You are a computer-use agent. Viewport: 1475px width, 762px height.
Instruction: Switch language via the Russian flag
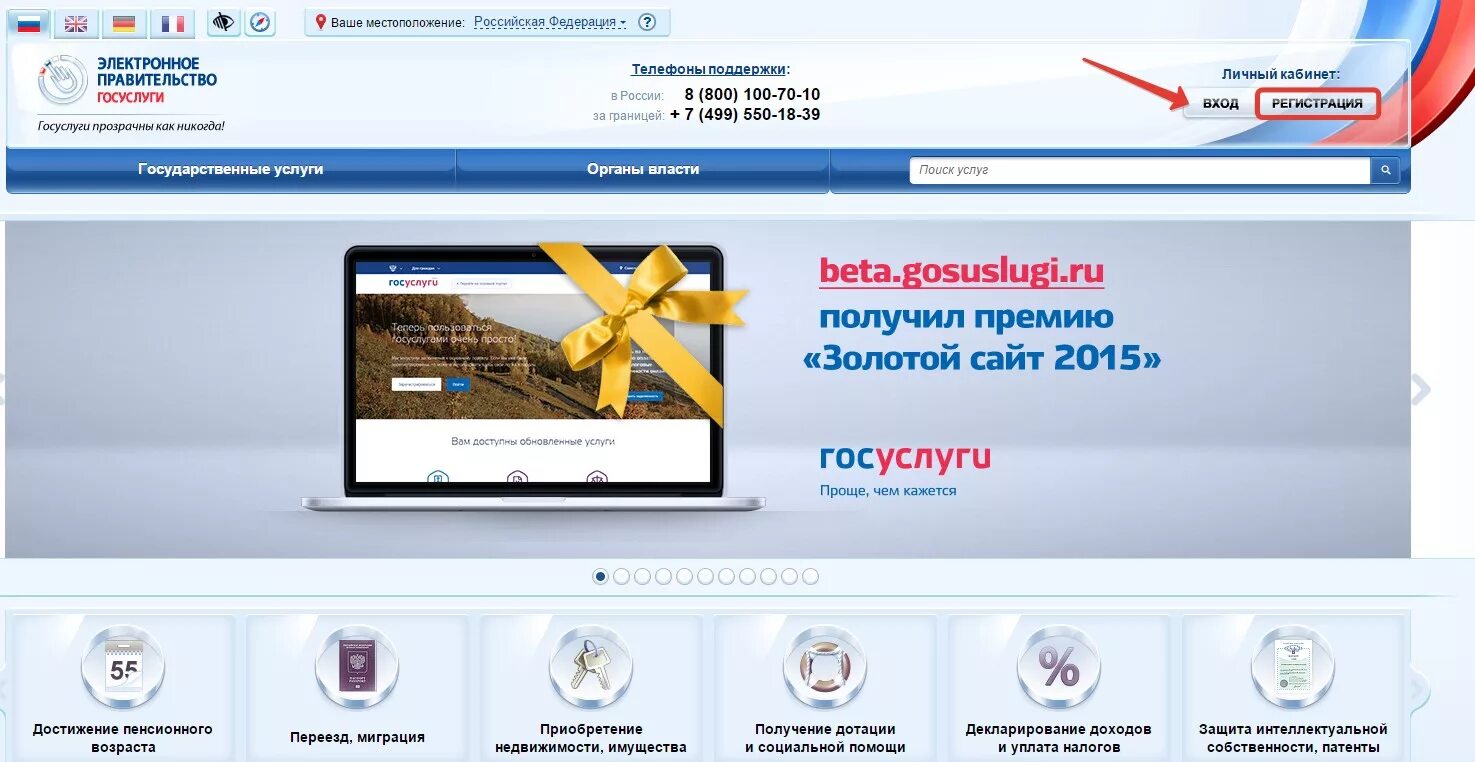pyautogui.click(x=28, y=22)
